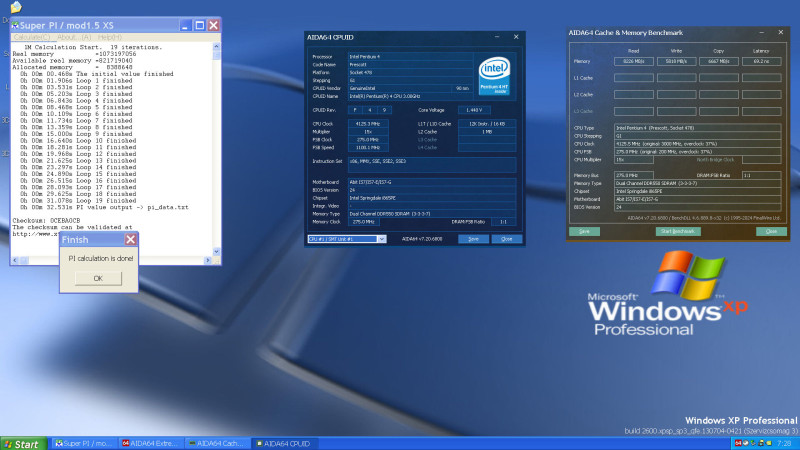Screen dimensions: 800x450
Task: Open the CPU #1 / SMT Unit #1 dropdown
Action: (x=382, y=239)
